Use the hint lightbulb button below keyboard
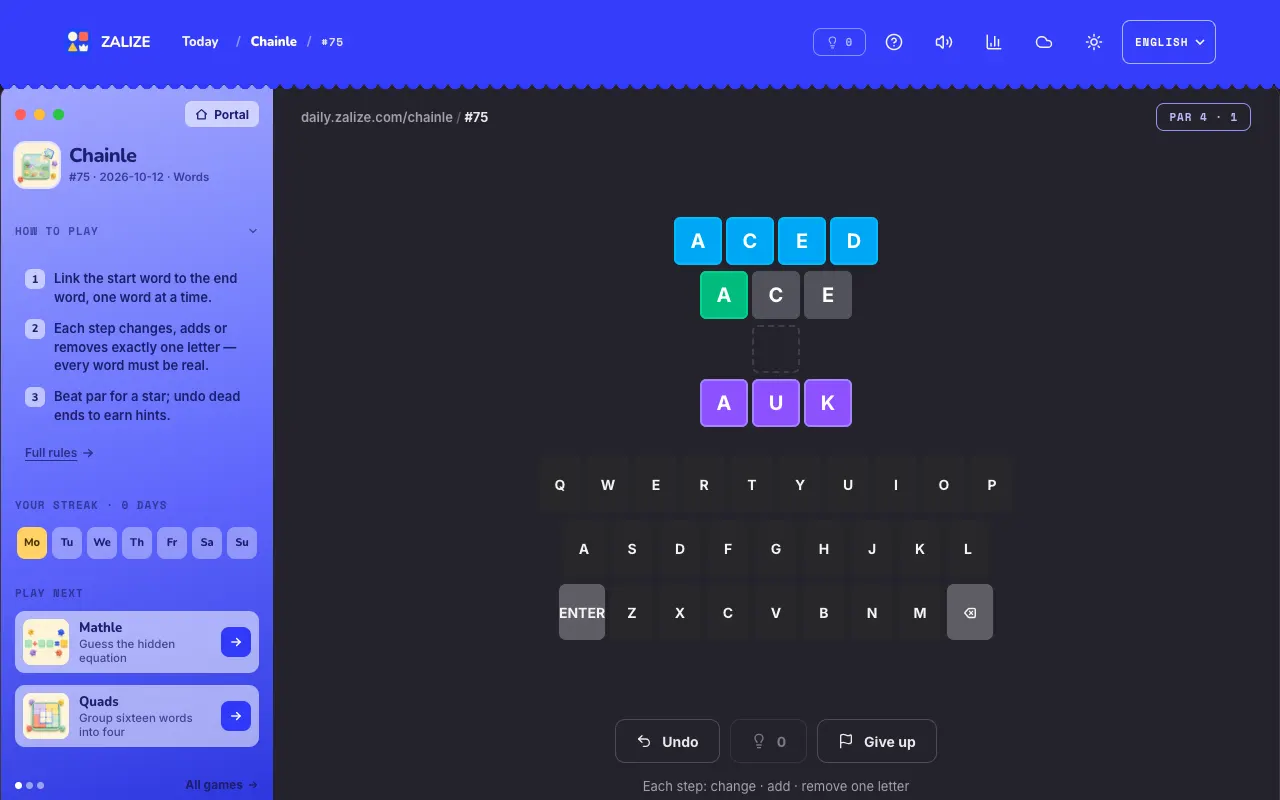Image resolution: width=1280 pixels, height=800 pixels. click(x=769, y=741)
